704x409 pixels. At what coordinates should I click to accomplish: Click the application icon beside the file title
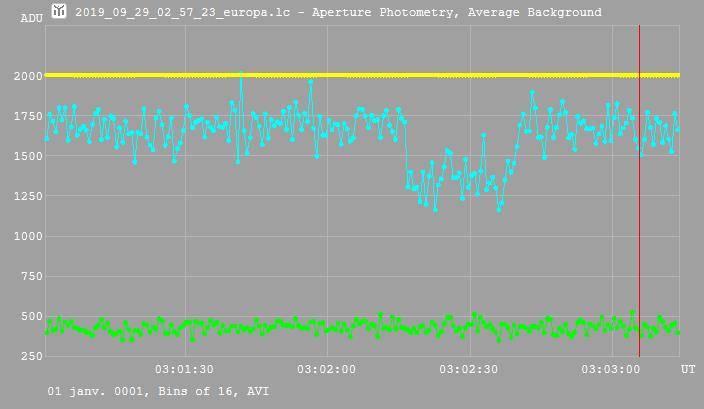click(x=59, y=12)
